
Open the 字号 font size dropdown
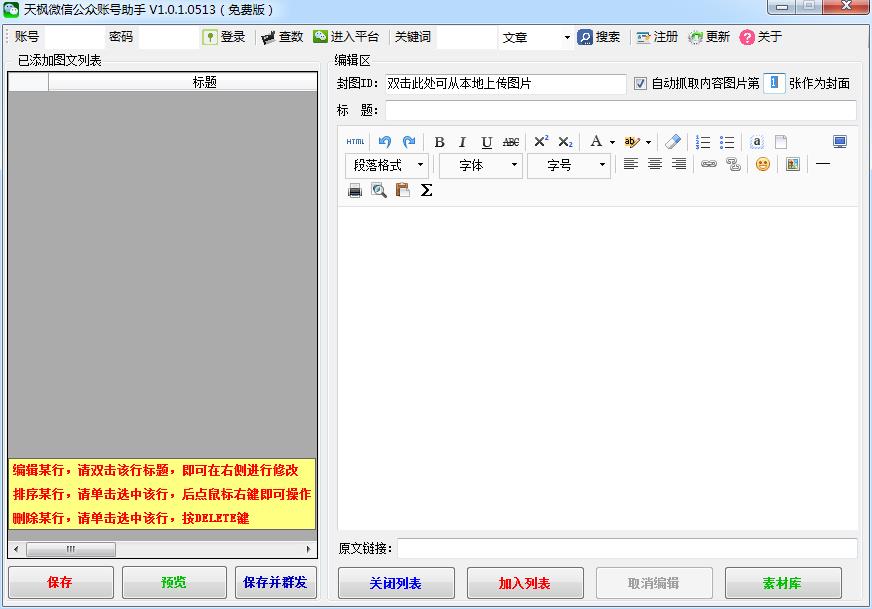point(569,165)
